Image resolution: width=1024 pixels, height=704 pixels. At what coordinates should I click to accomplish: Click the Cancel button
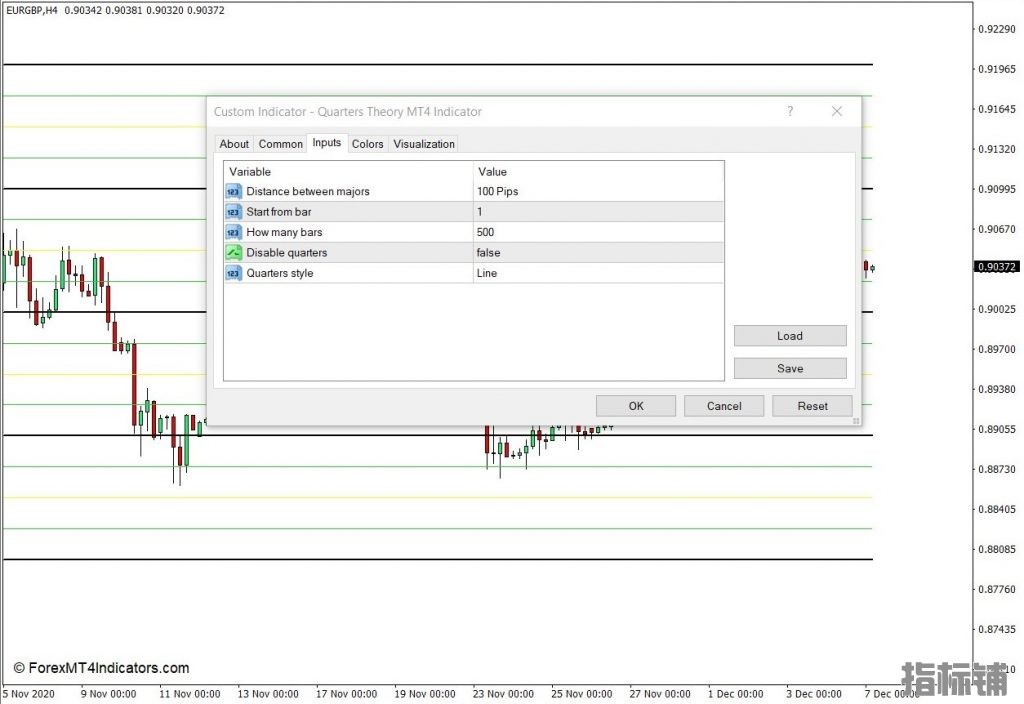click(724, 406)
